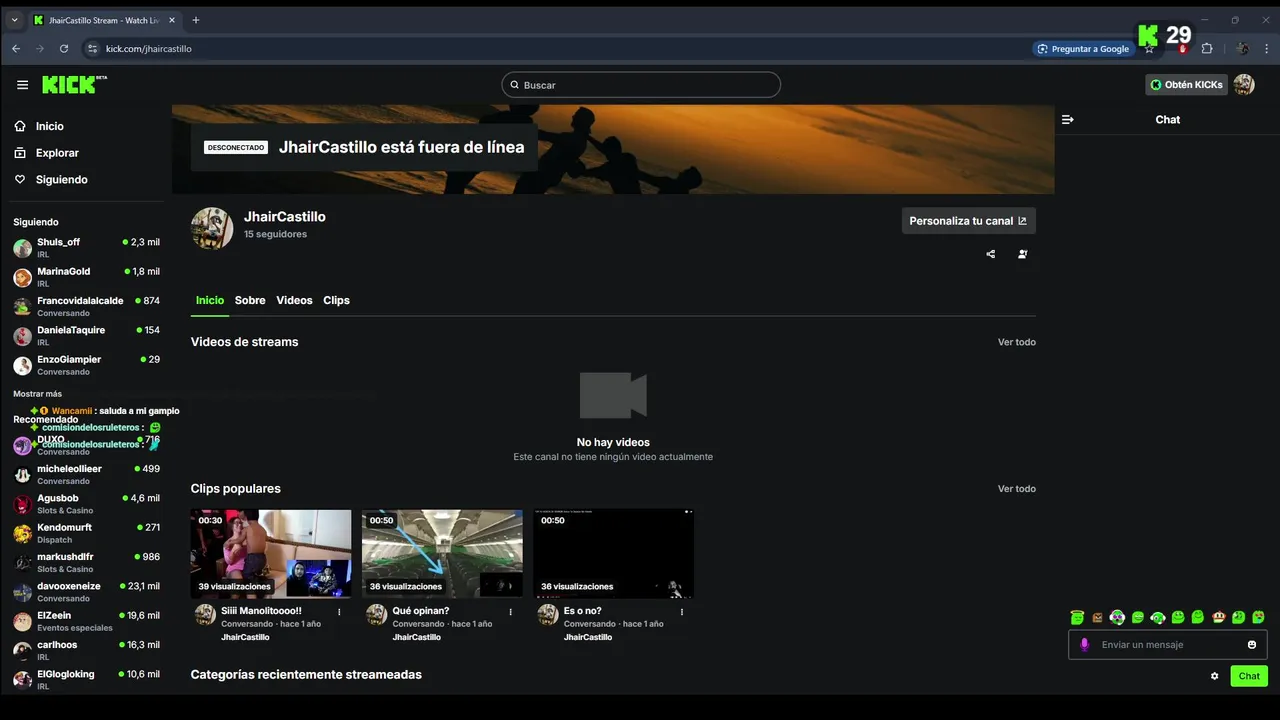Click Ver todo for Videos de streams
The height and width of the screenshot is (720, 1280).
1017,342
